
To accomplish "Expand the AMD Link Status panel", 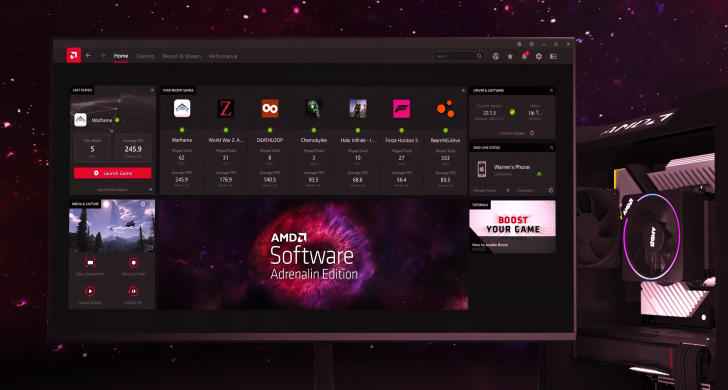I will pos(551,148).
